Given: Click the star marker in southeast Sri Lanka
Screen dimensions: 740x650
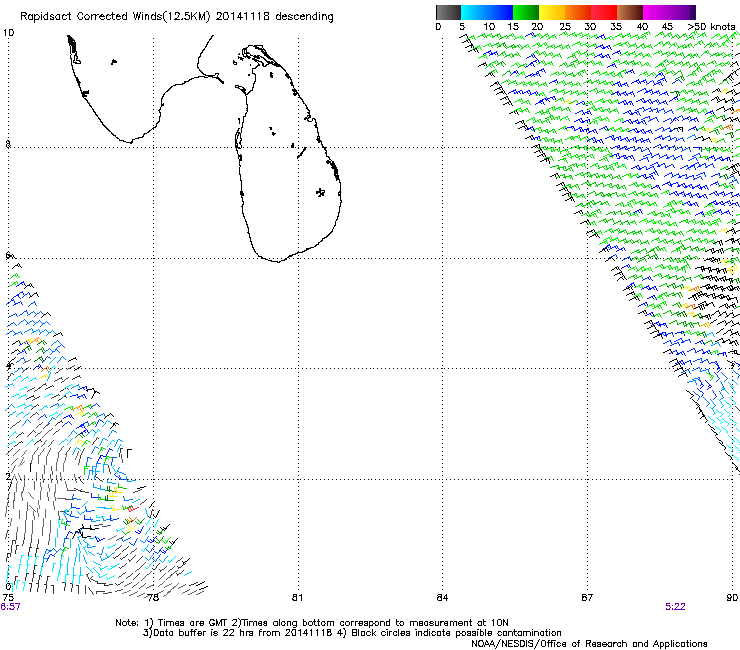Looking at the screenshot, I should point(320,192).
